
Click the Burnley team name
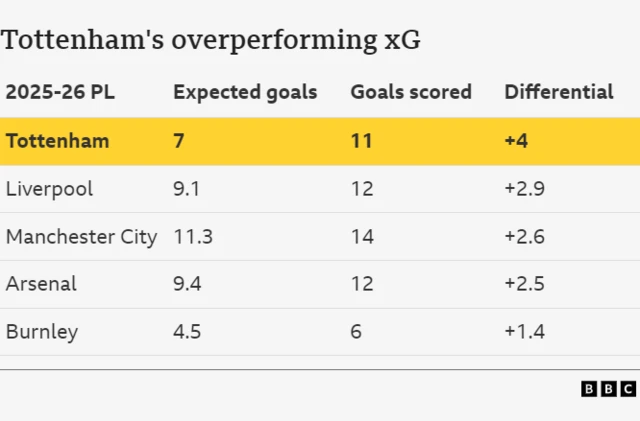tap(42, 332)
